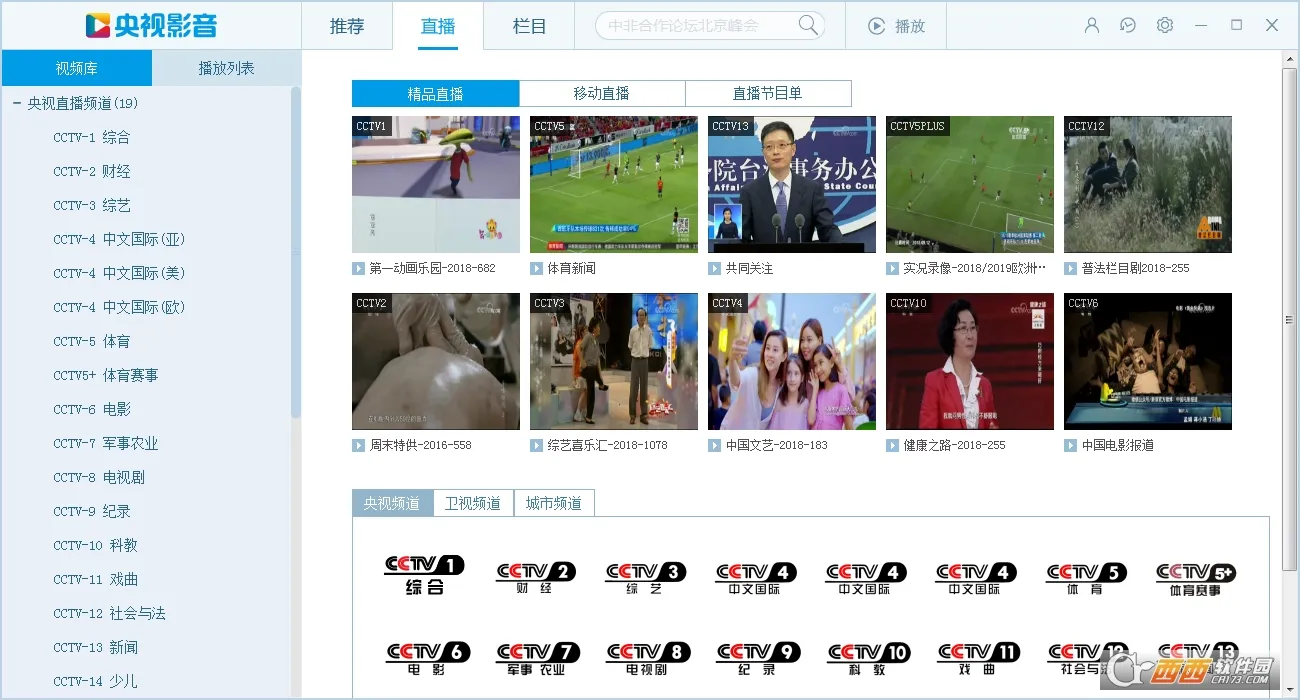Viewport: 1300px width, 700px height.
Task: Select CCTV-13 新闻 in the channel list
Action: (96, 647)
